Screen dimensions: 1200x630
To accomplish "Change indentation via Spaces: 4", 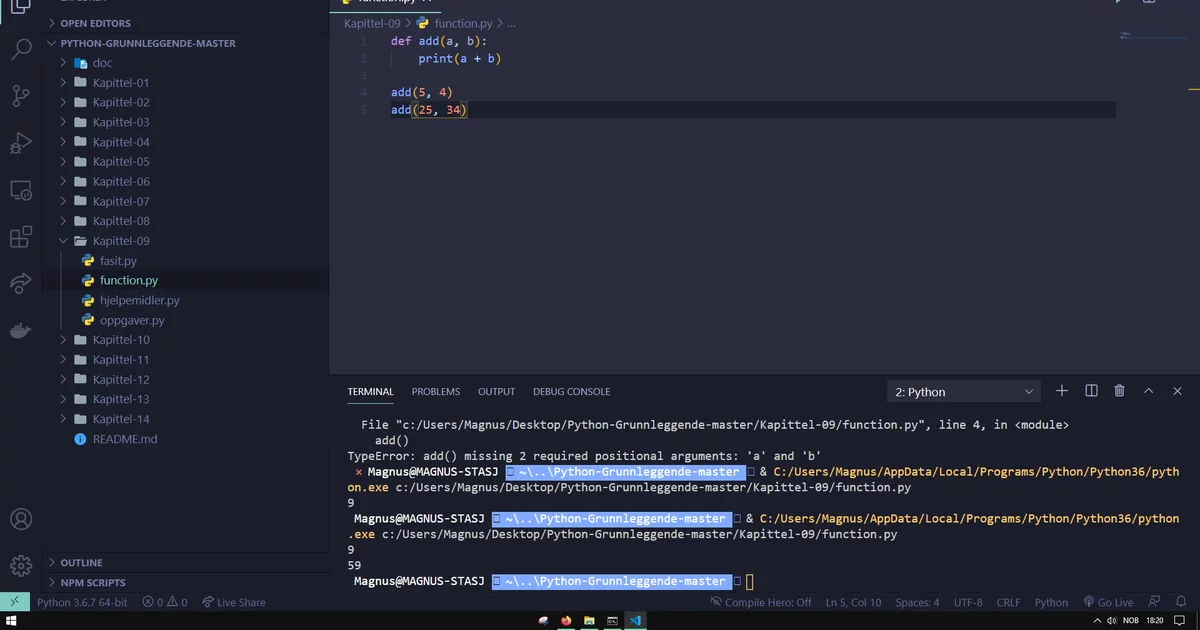I will tap(917, 602).
